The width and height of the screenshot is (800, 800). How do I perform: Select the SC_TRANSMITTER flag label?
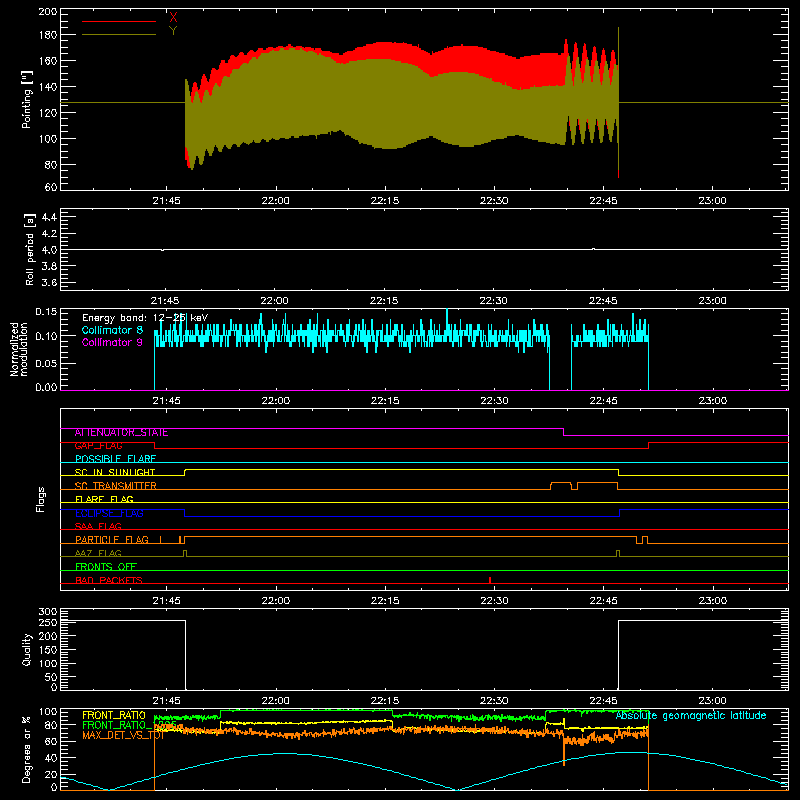[115, 486]
